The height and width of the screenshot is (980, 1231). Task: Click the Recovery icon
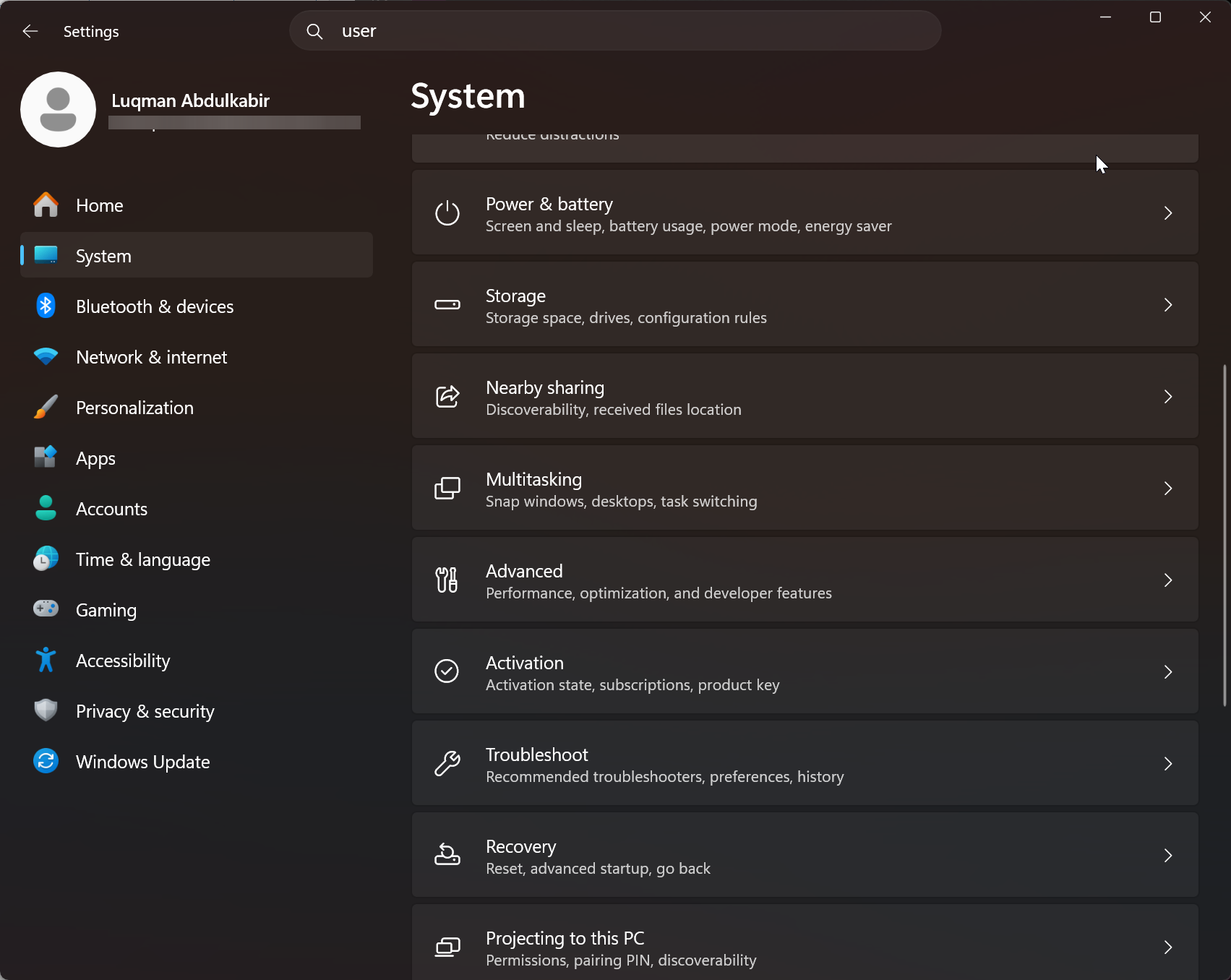pos(447,855)
